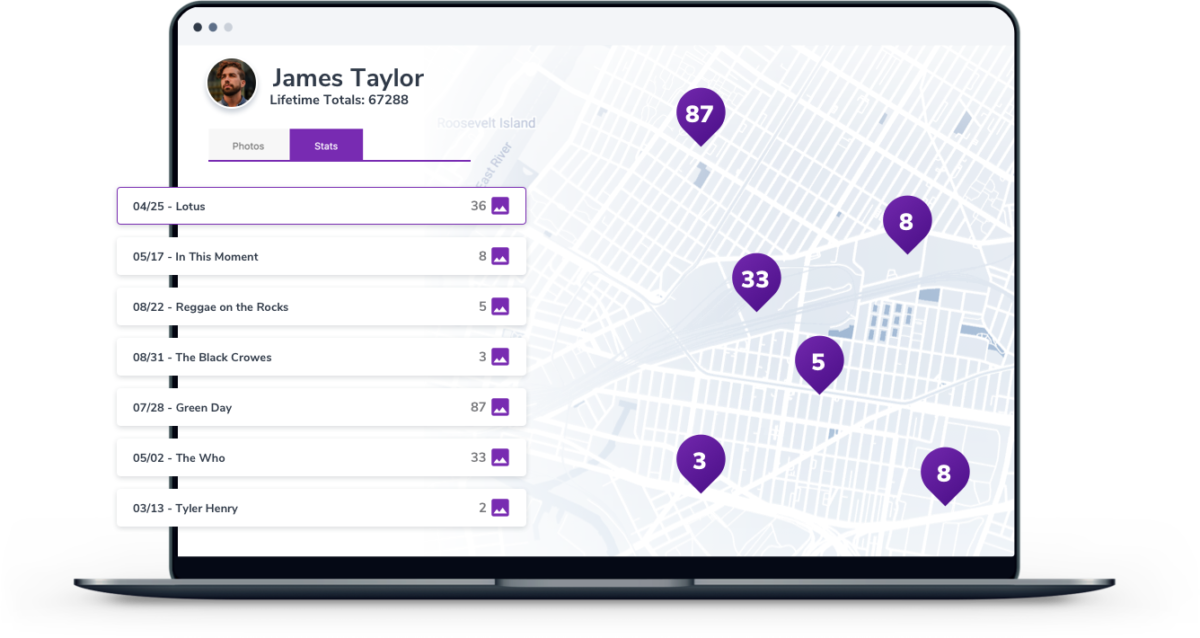Select the Stats tab
The height and width of the screenshot is (638, 1200).
326,145
